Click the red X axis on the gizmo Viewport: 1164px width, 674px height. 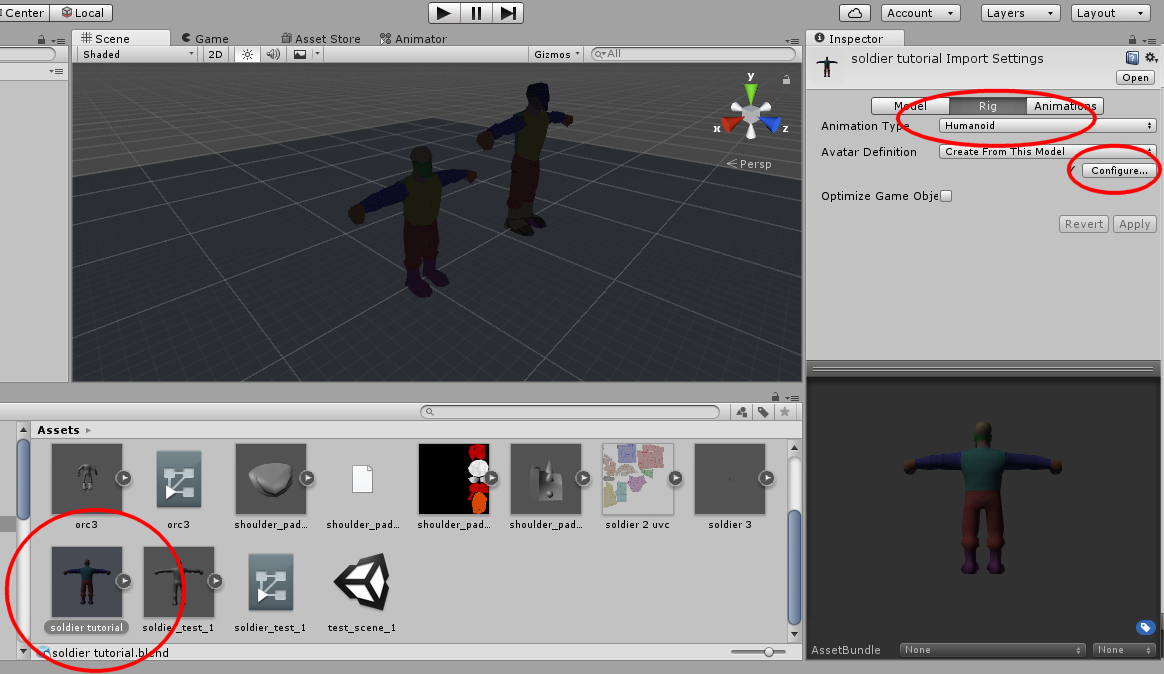tap(731, 125)
